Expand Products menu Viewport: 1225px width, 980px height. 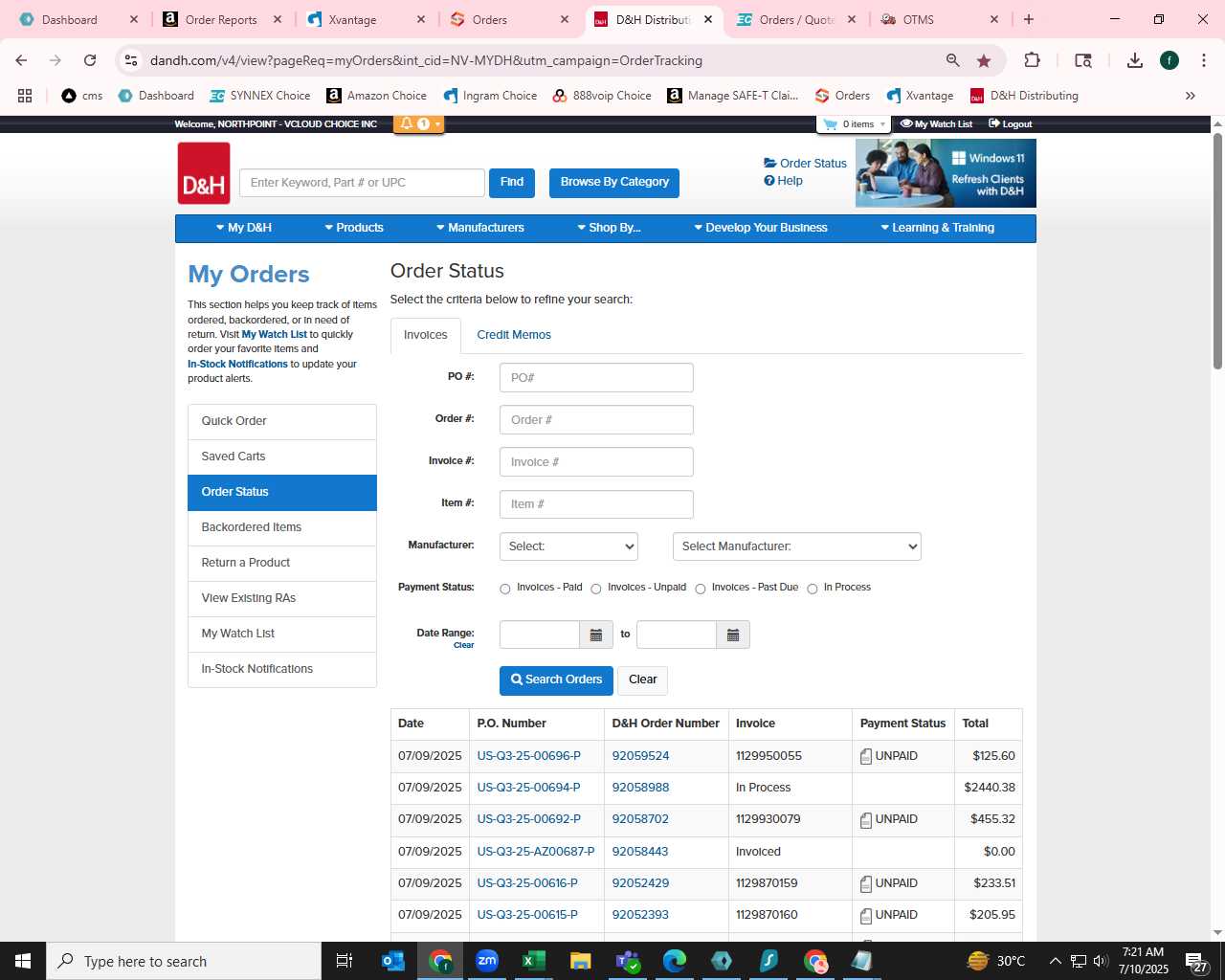pyautogui.click(x=354, y=228)
